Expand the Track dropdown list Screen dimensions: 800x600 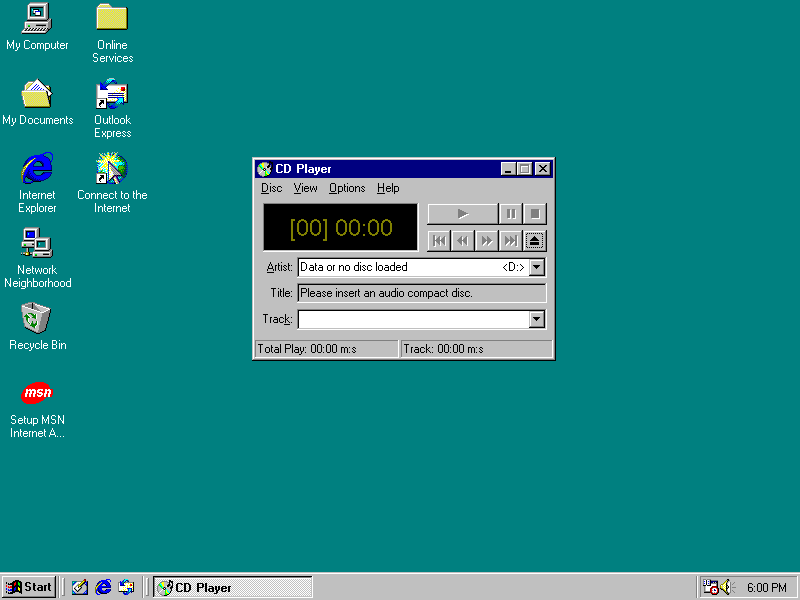coord(537,319)
